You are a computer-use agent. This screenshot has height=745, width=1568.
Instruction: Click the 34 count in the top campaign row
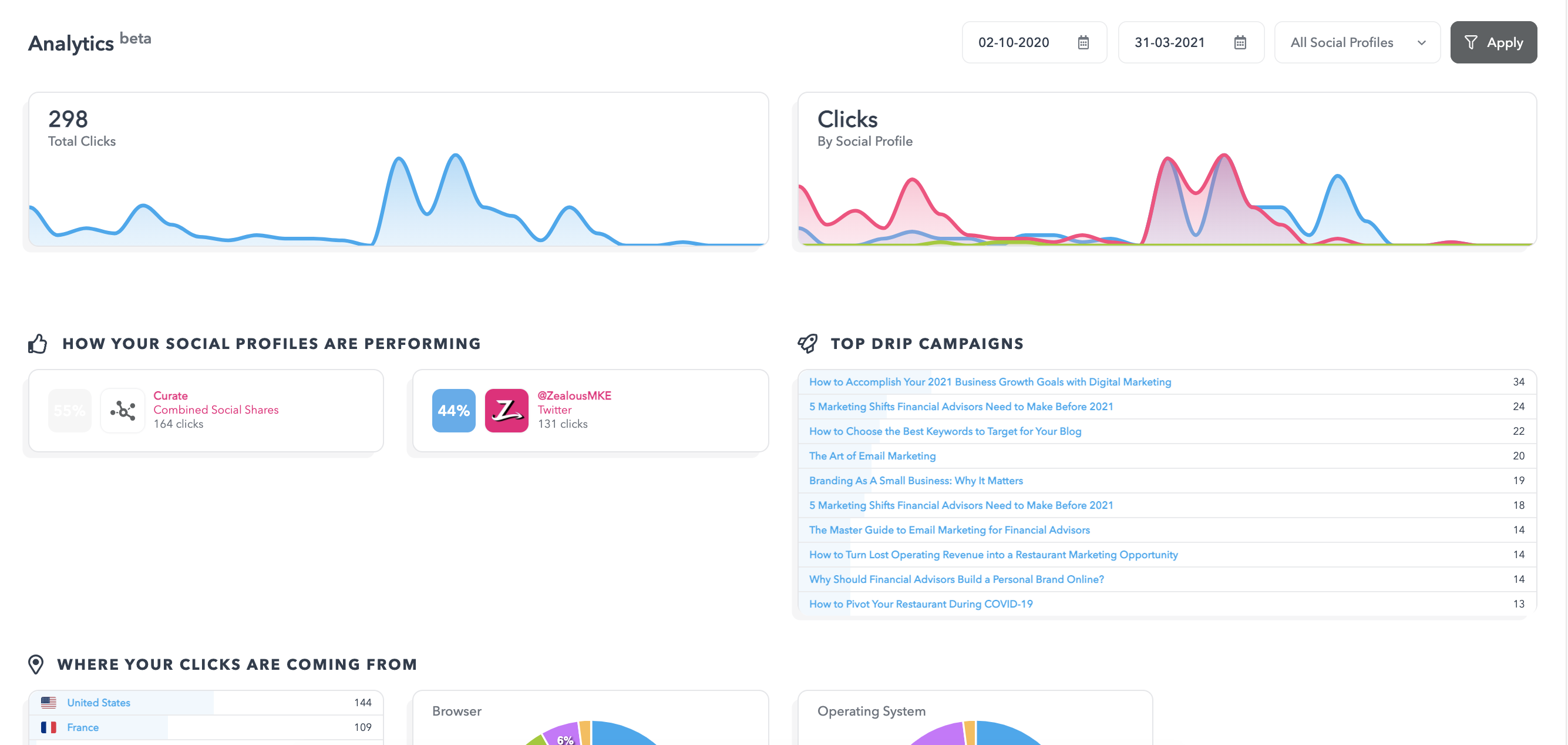1519,382
